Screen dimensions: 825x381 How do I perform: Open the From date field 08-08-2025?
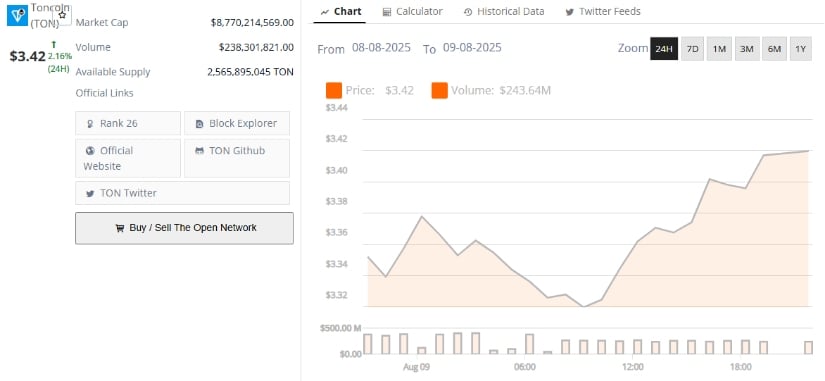click(x=381, y=48)
